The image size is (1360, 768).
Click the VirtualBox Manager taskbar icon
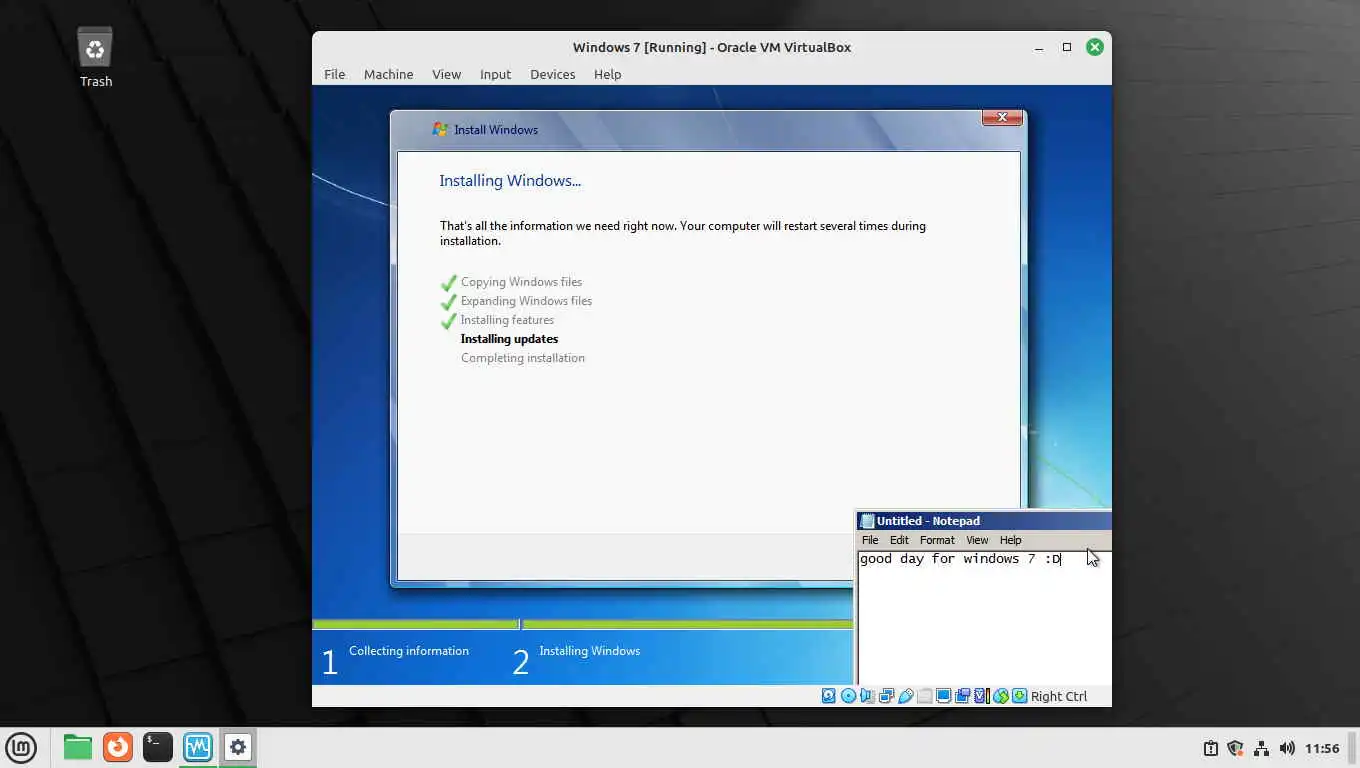[x=198, y=747]
